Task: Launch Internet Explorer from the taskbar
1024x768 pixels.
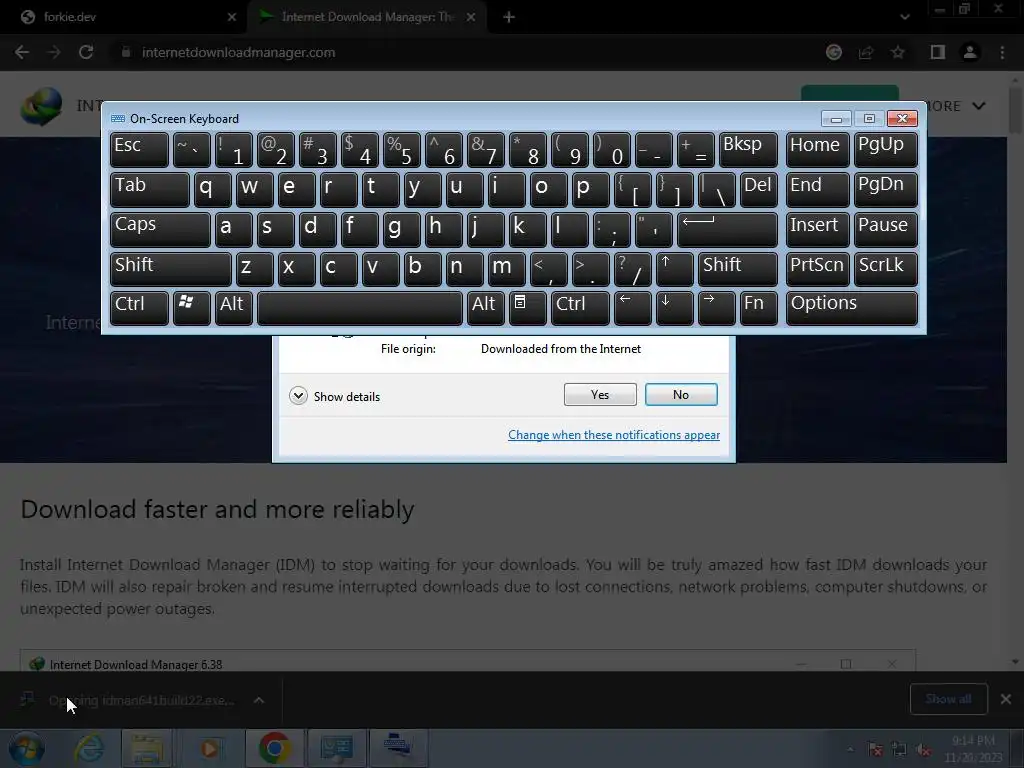Action: click(89, 748)
